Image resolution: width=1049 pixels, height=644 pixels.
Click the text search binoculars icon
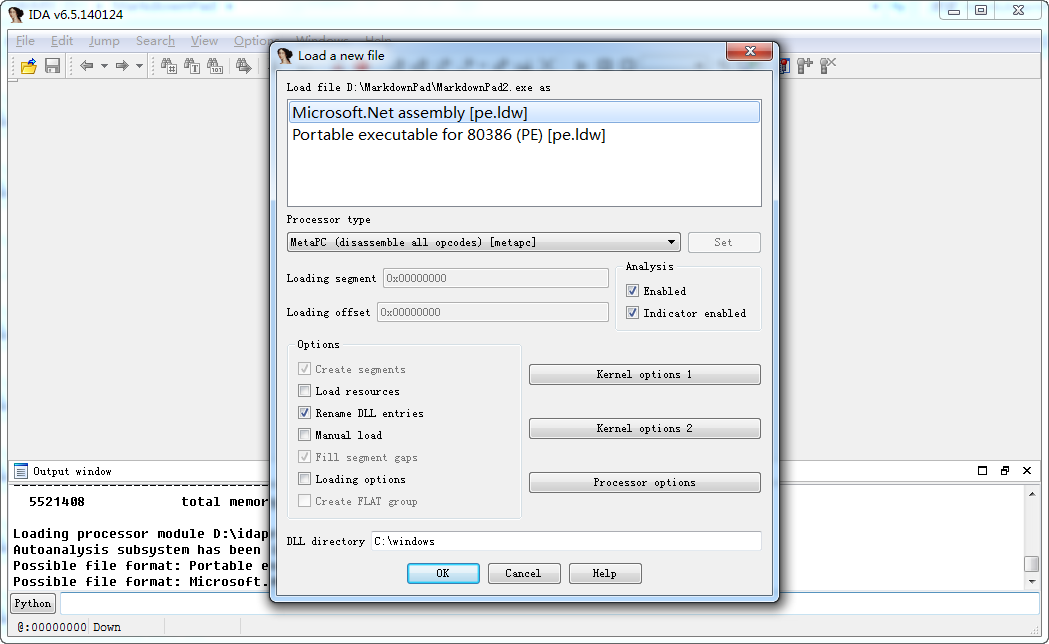click(x=192, y=66)
